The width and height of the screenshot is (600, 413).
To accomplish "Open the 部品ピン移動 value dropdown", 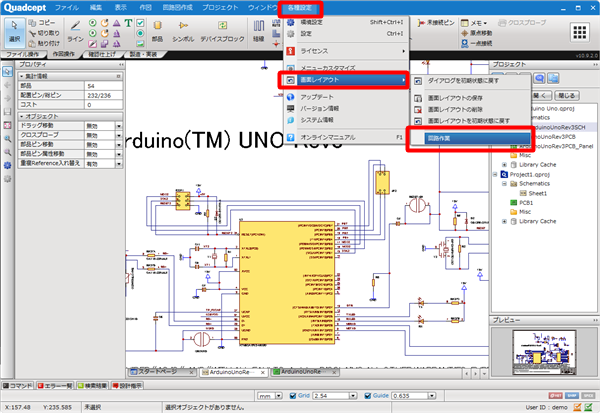I will pyautogui.click(x=119, y=145).
